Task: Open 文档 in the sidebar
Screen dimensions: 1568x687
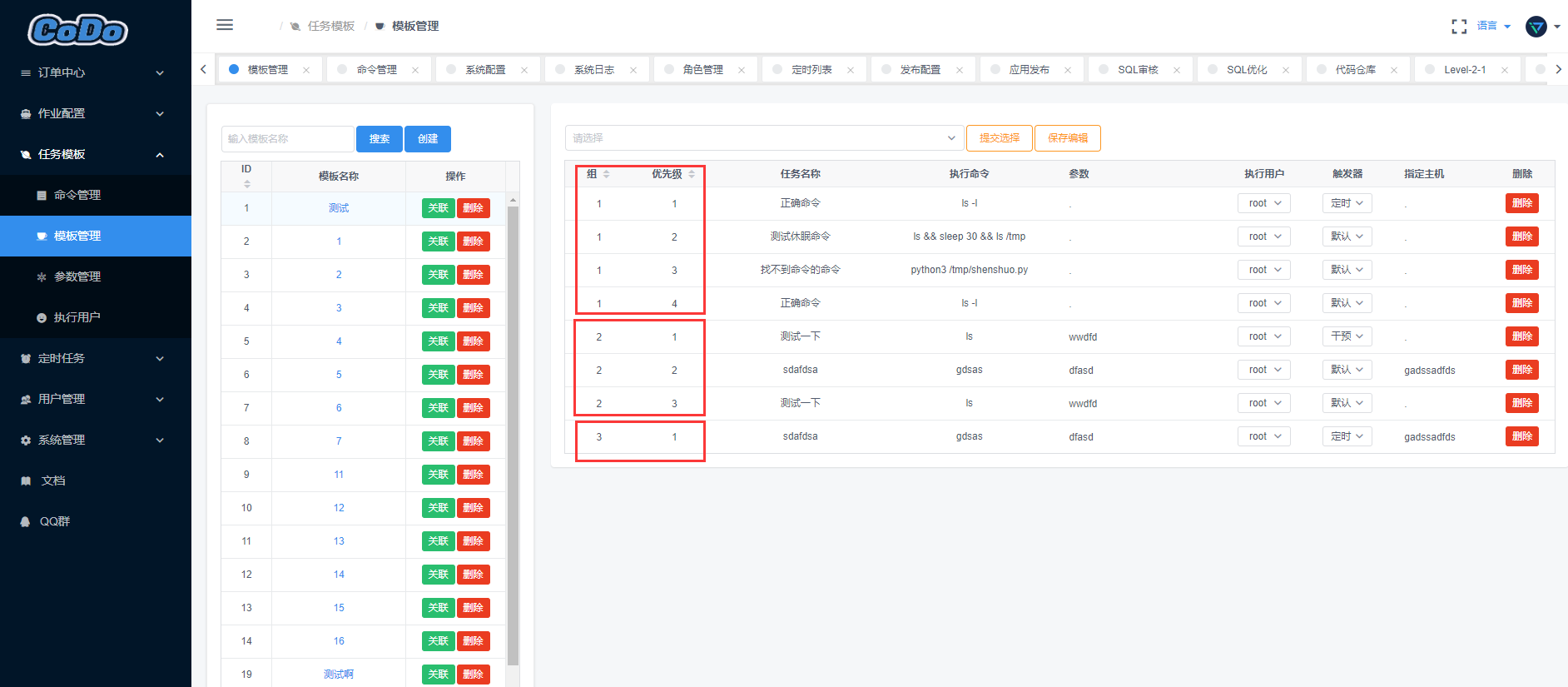Action: point(96,480)
